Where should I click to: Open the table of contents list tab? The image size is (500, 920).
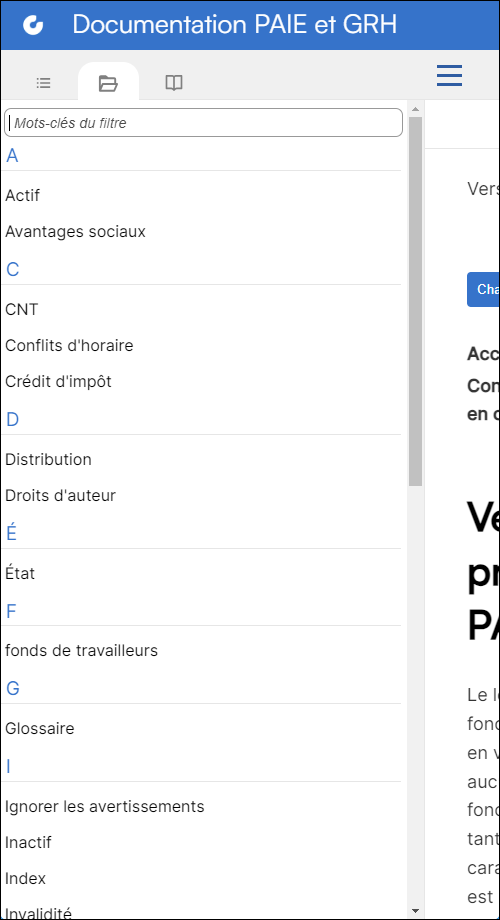tap(43, 83)
